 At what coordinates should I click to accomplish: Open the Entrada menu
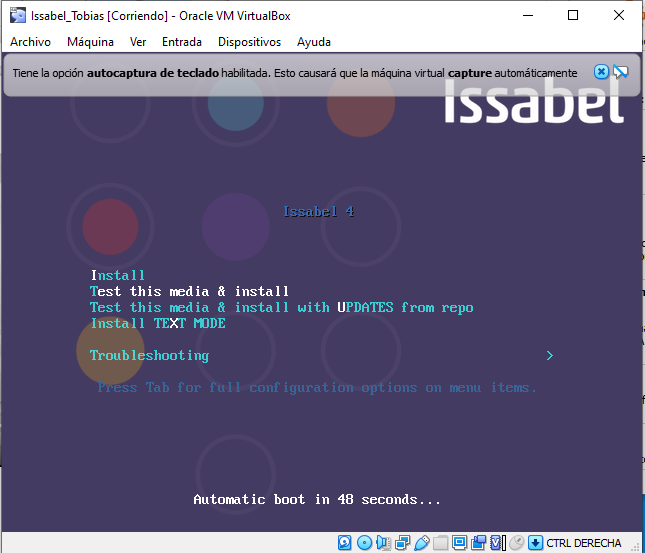[x=182, y=42]
